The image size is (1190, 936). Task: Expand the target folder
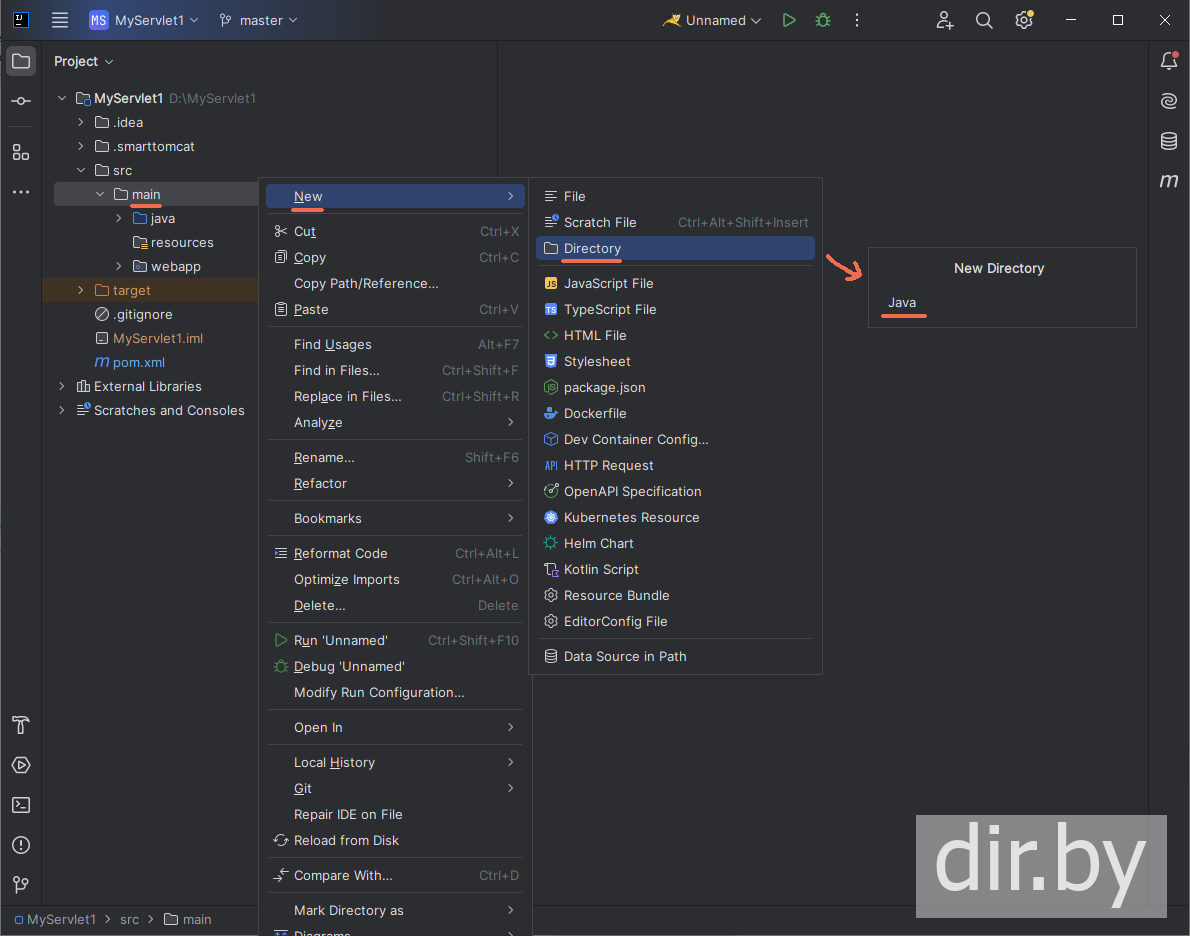pos(81,290)
